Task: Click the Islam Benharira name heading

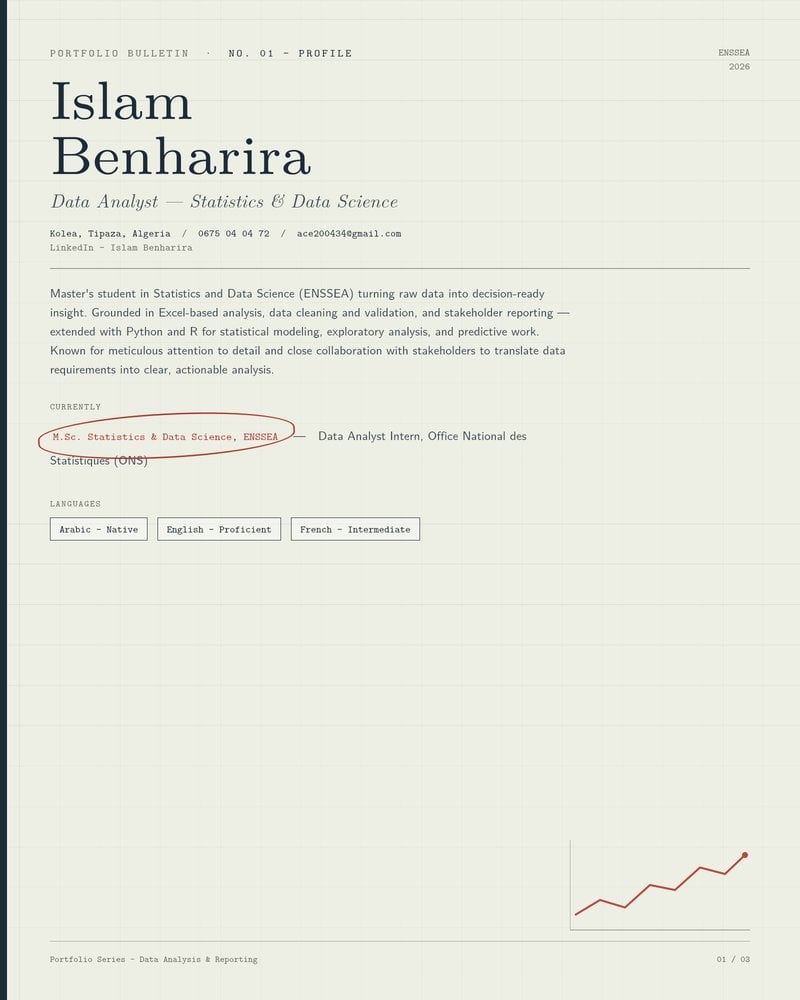Action: pyautogui.click(x=181, y=129)
